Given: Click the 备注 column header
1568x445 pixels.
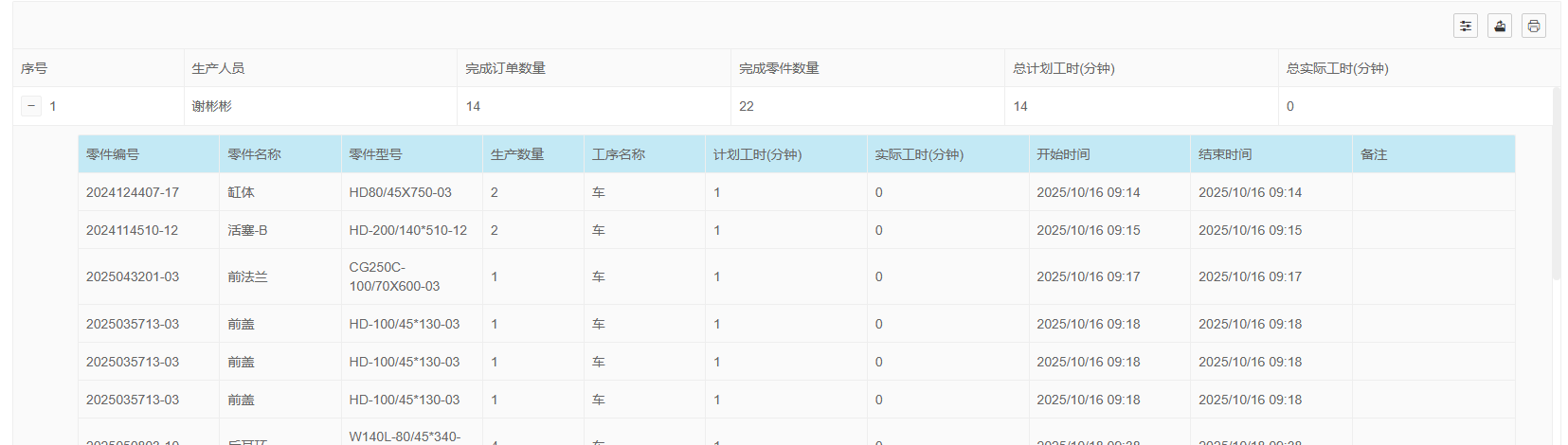Looking at the screenshot, I should tap(1373, 154).
